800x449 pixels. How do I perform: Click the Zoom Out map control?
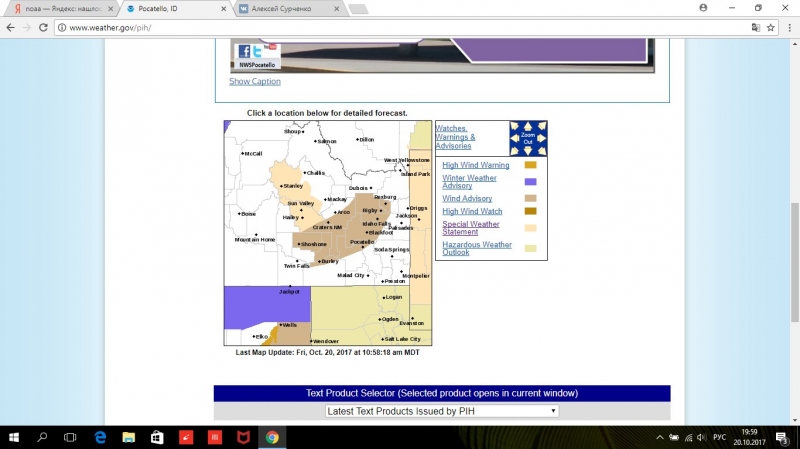[528, 138]
